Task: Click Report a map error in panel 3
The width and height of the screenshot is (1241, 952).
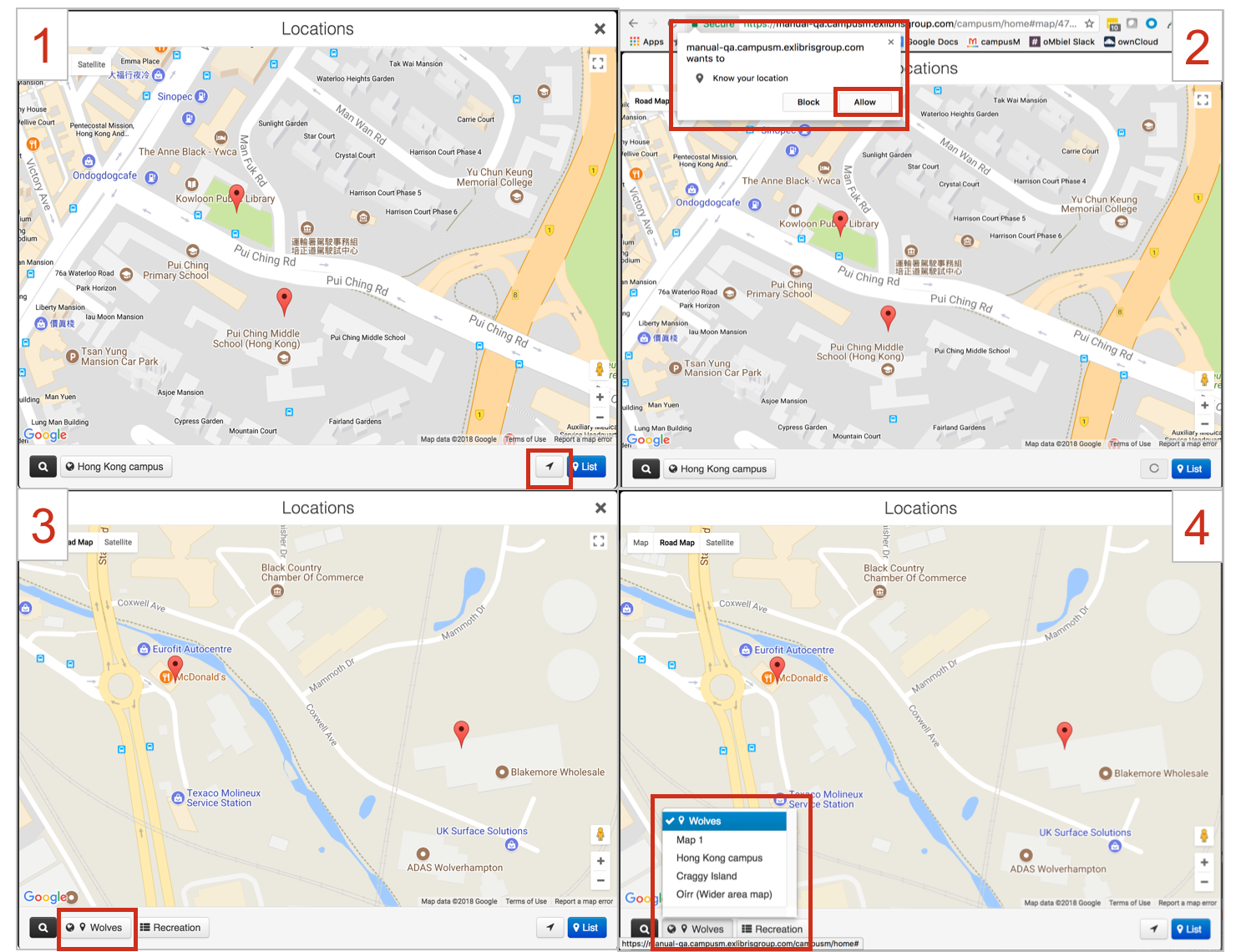Action: coord(584,902)
